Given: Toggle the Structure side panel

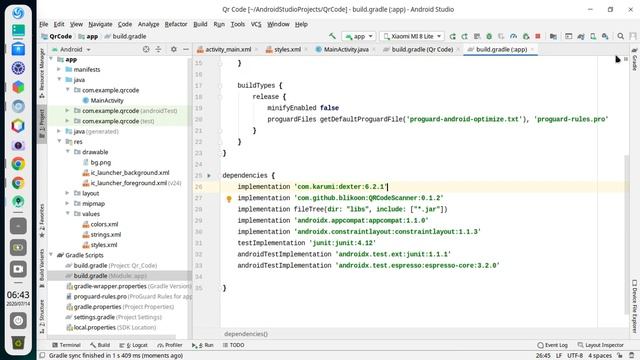Looking at the screenshot, I should 42,317.
